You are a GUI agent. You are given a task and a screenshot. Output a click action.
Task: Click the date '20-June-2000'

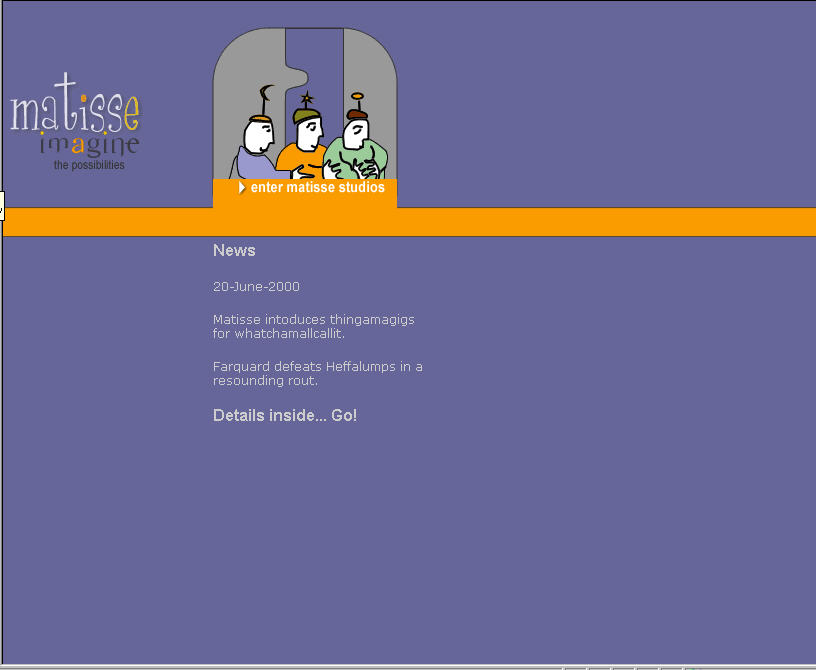coord(256,286)
